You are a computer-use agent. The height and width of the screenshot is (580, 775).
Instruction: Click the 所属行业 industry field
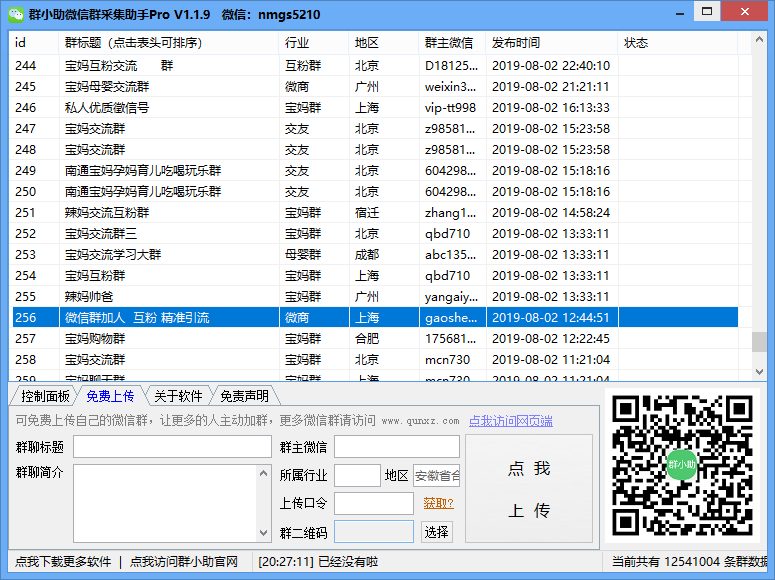coord(357,476)
